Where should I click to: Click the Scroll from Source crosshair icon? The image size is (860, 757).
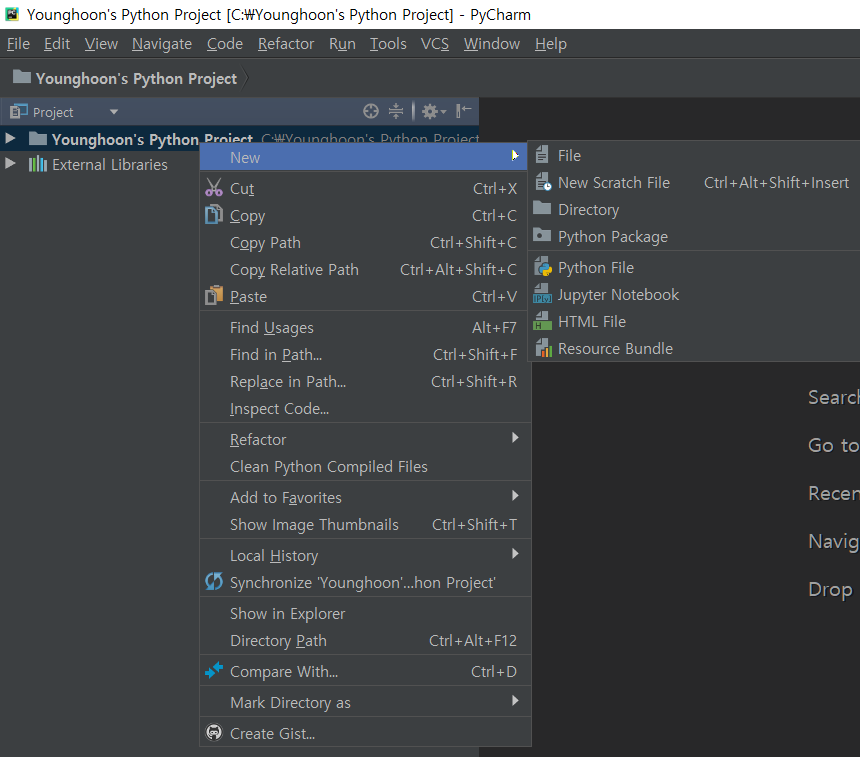click(x=371, y=111)
